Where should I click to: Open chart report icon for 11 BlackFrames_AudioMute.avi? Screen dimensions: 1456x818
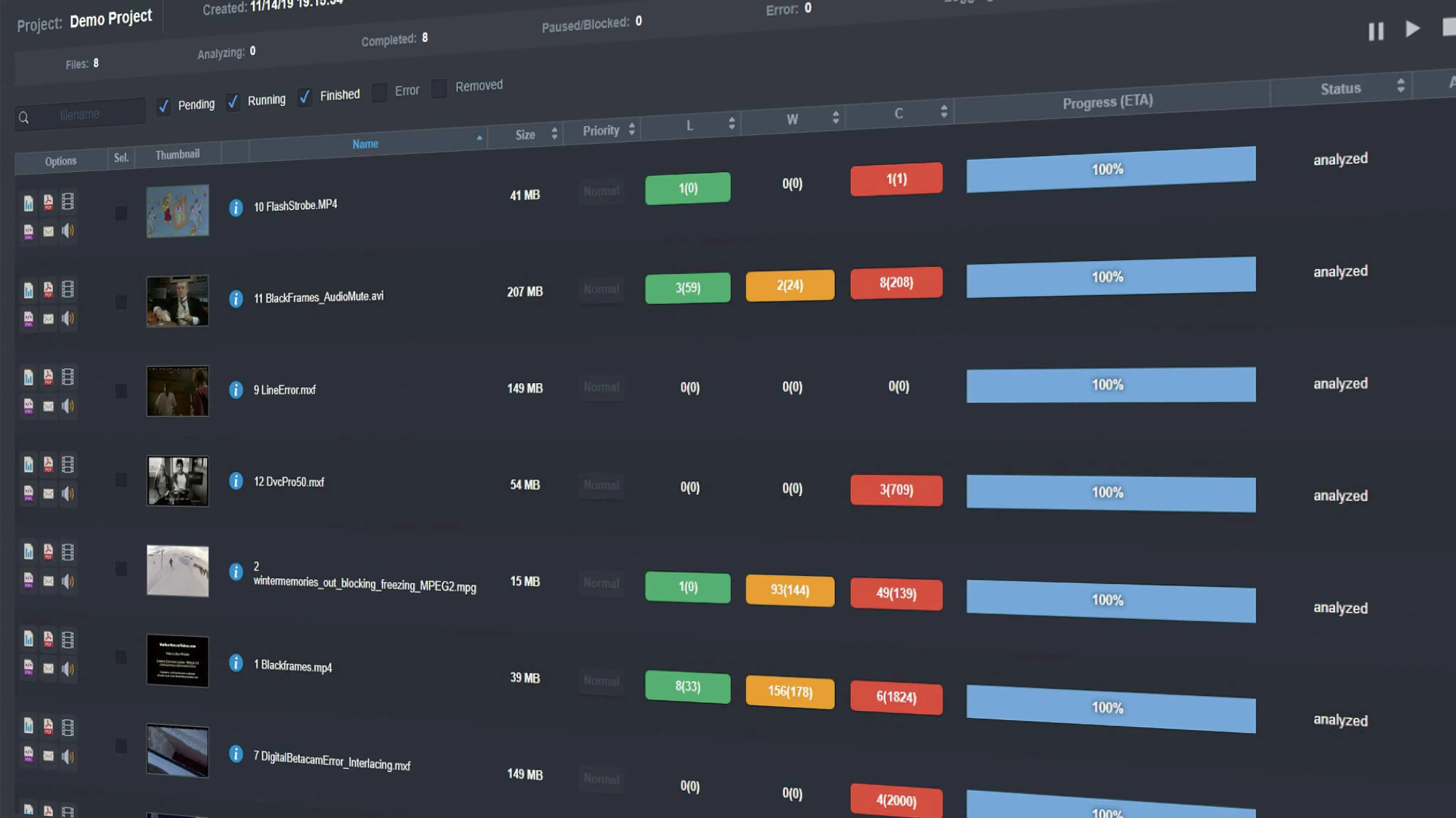click(x=28, y=290)
